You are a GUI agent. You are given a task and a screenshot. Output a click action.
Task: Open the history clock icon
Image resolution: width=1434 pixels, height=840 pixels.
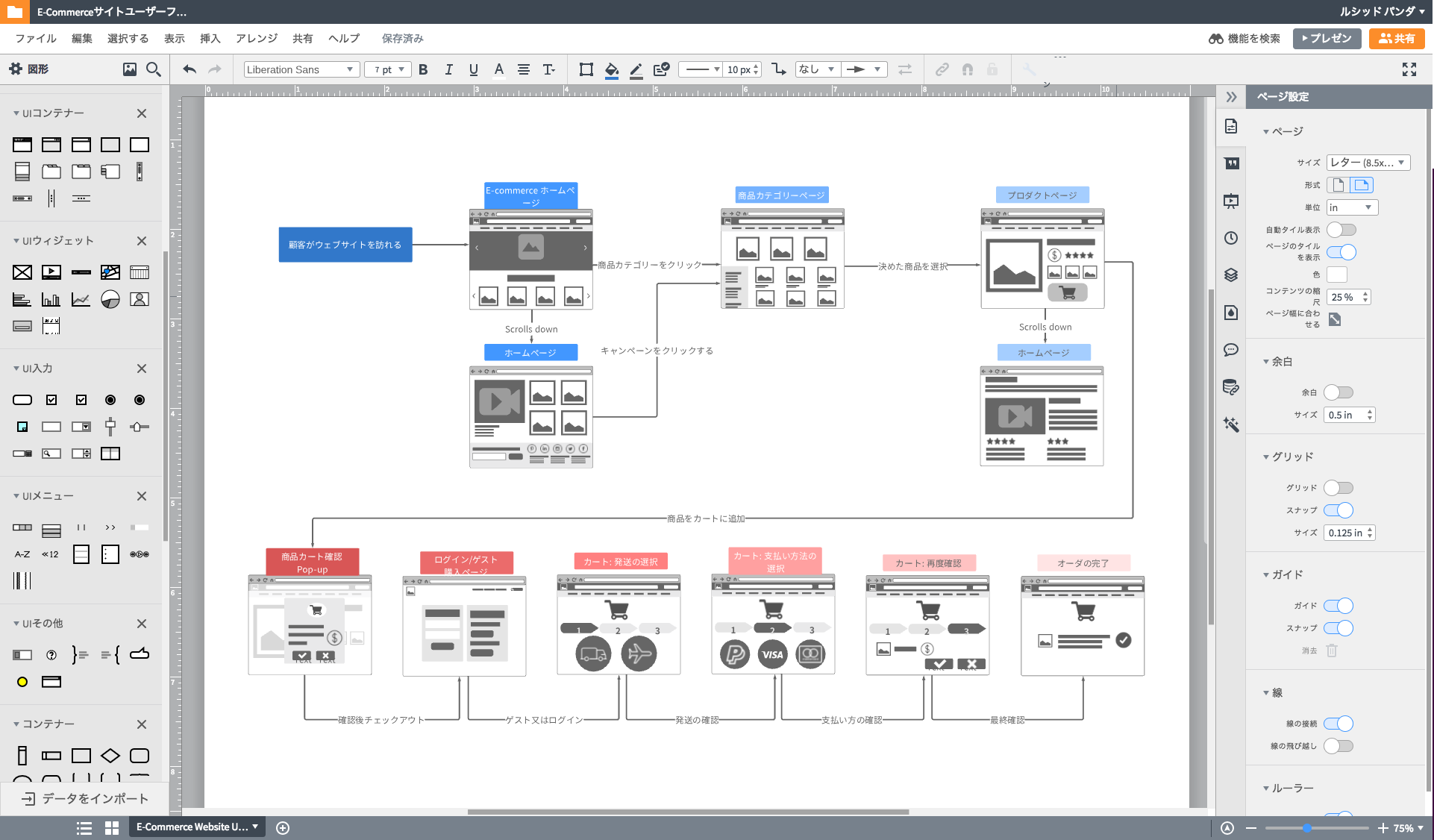1231,238
